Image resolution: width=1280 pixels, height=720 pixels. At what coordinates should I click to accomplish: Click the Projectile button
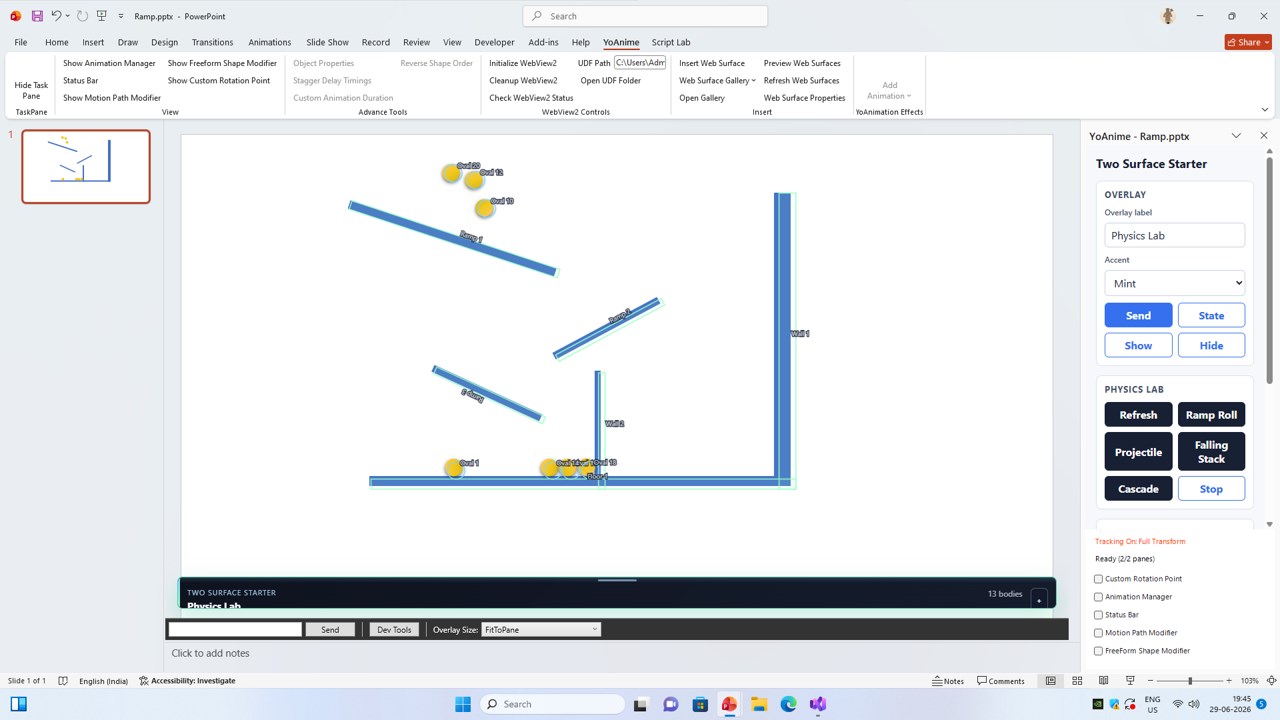coord(1138,452)
